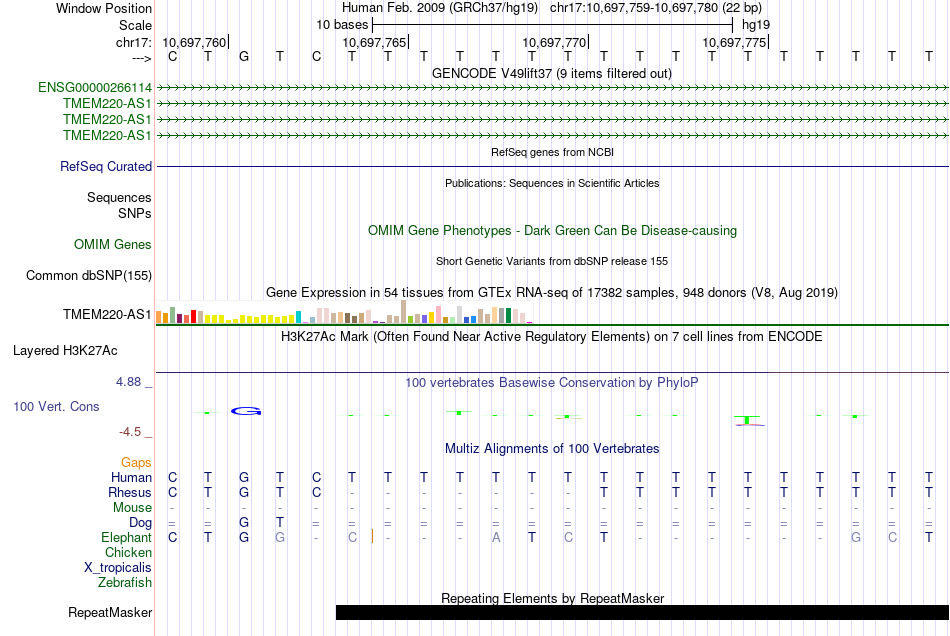
Task: Click the GENCODE V49lift37 track title
Action: click(552, 74)
